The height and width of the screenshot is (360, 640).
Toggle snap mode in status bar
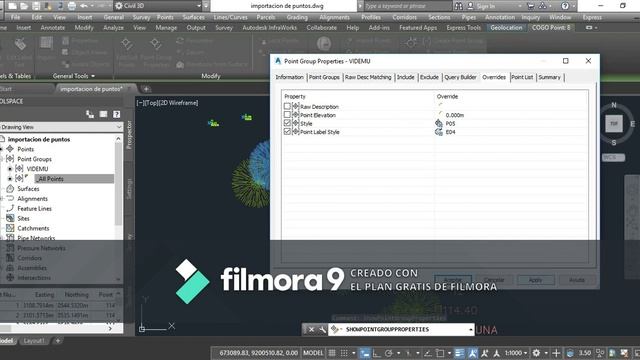coord(344,353)
